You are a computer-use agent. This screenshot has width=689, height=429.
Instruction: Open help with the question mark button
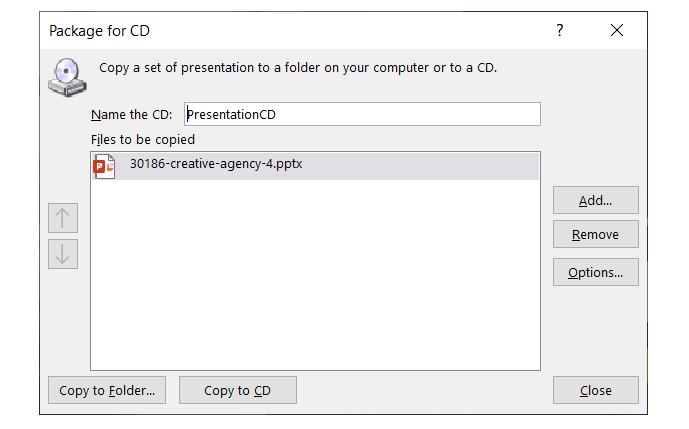560,31
